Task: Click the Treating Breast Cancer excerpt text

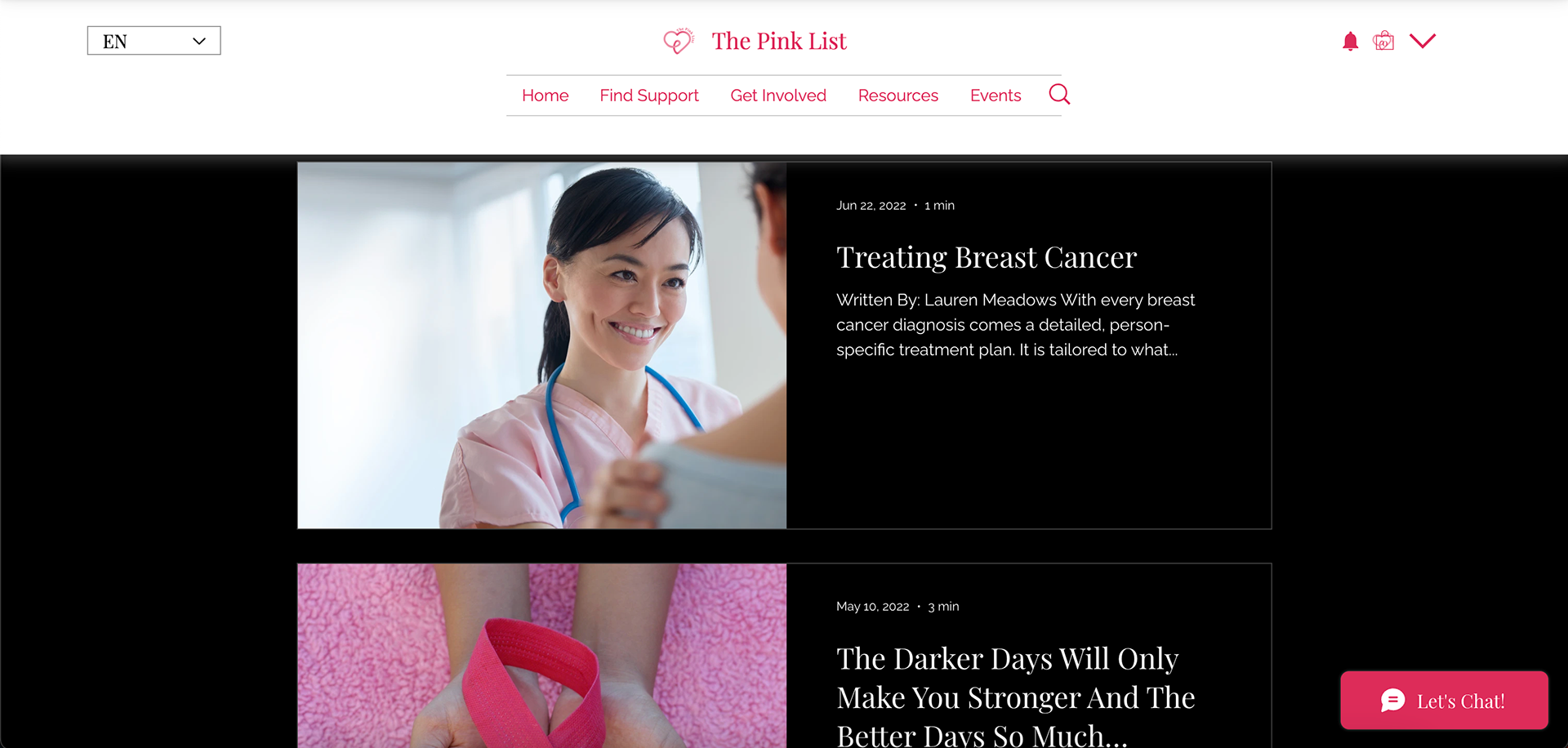Action: coord(1015,325)
